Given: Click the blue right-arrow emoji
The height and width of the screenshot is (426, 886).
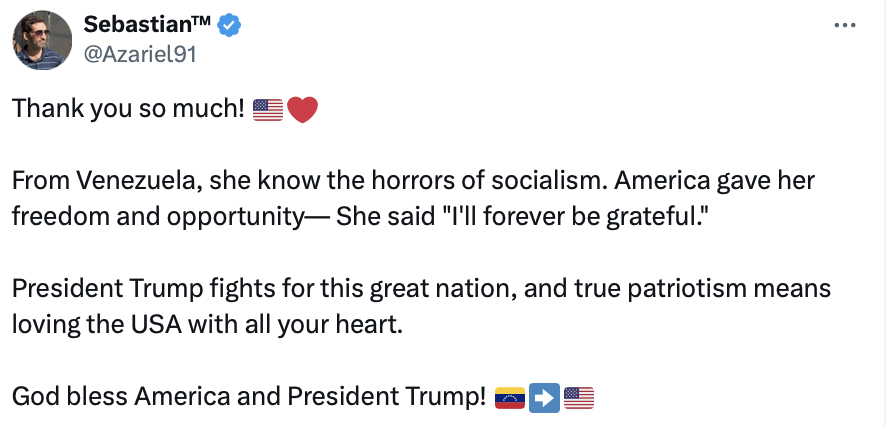Looking at the screenshot, I should click(x=544, y=398).
